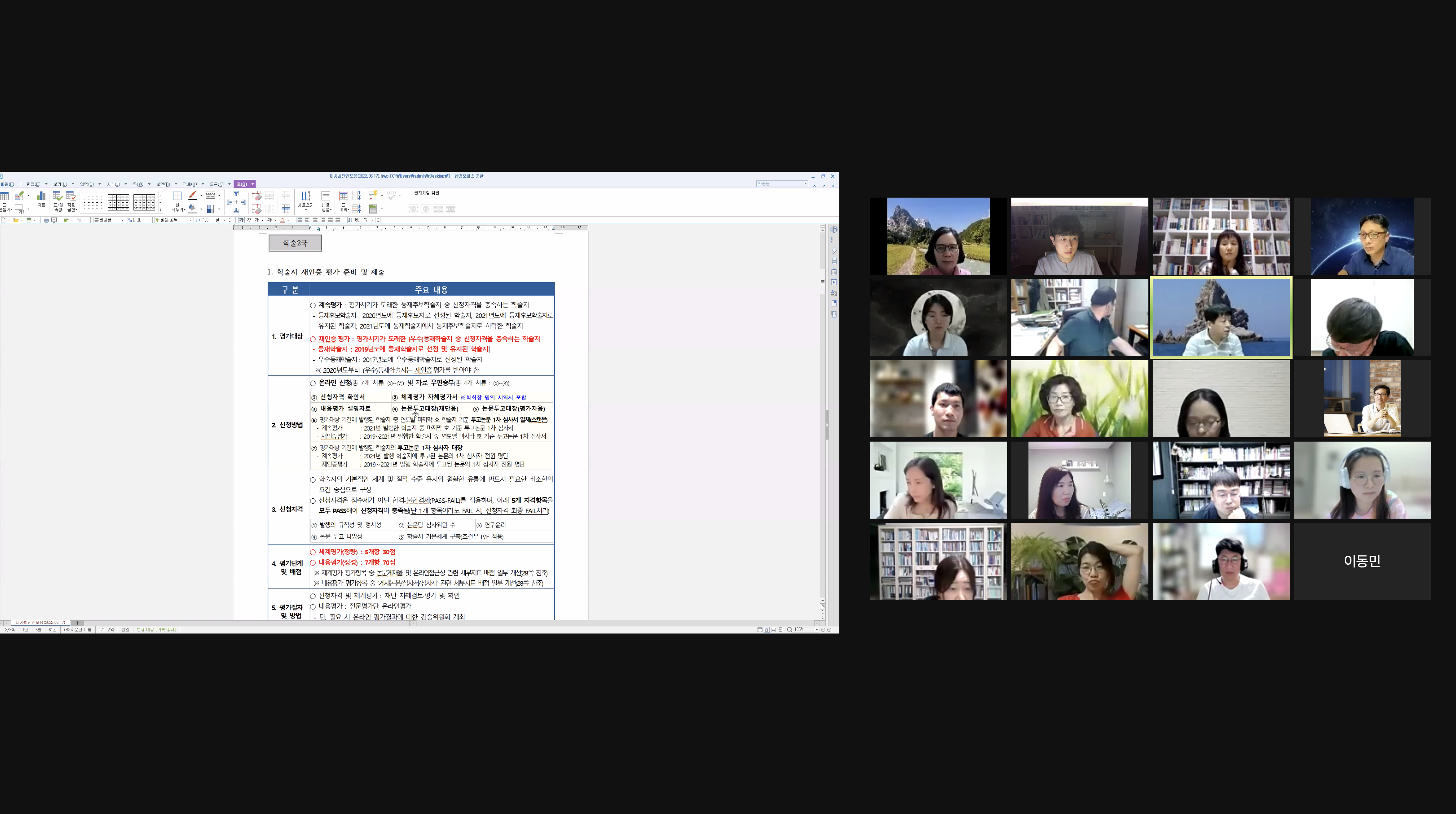Viewport: 1456px width, 814px height.
Task: Toggle underline 가 formatting
Action: [x=257, y=220]
